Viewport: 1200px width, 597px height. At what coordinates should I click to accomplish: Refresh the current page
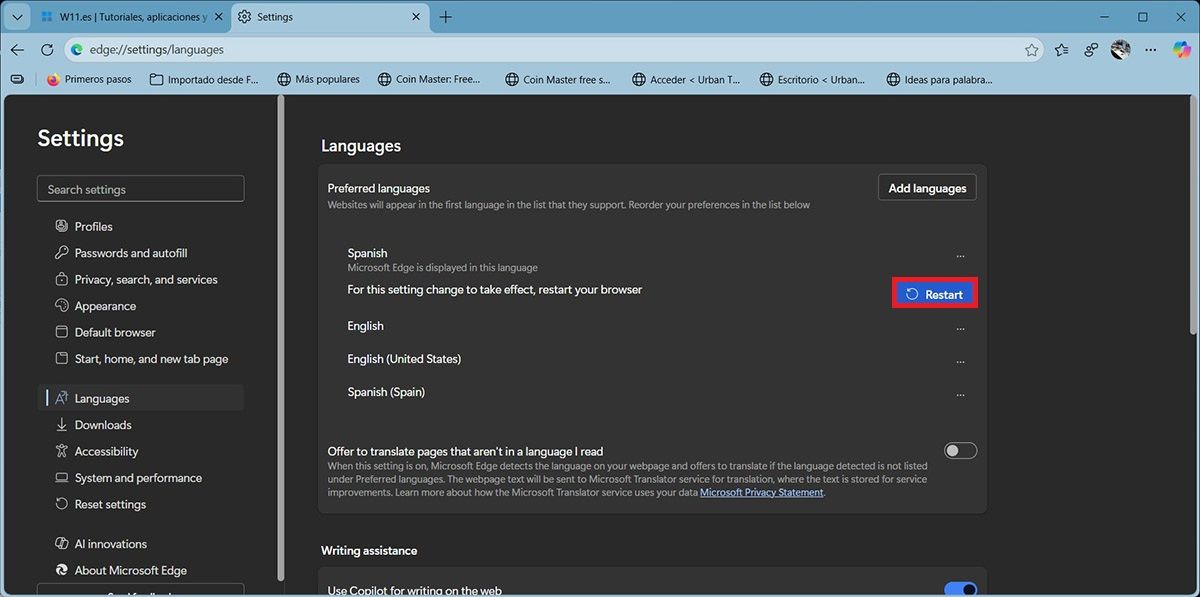[x=46, y=50]
